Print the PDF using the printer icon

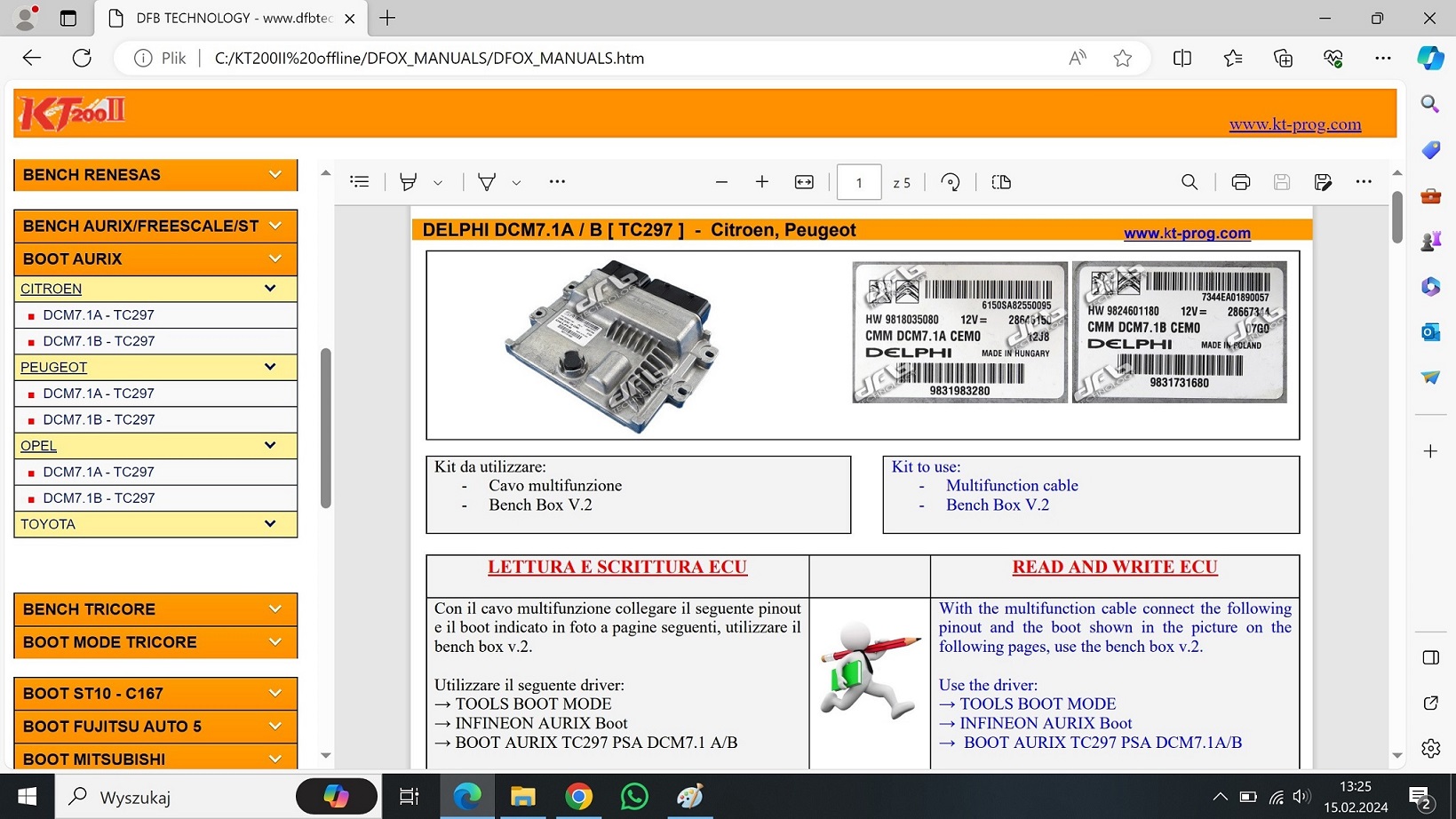click(1241, 182)
